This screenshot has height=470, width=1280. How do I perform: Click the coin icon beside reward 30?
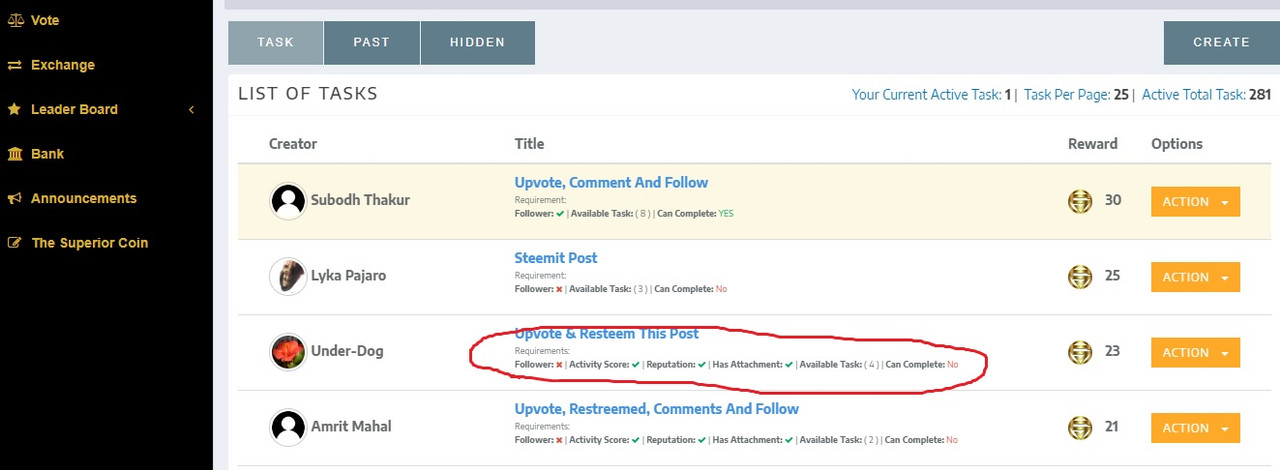[x=1080, y=201]
